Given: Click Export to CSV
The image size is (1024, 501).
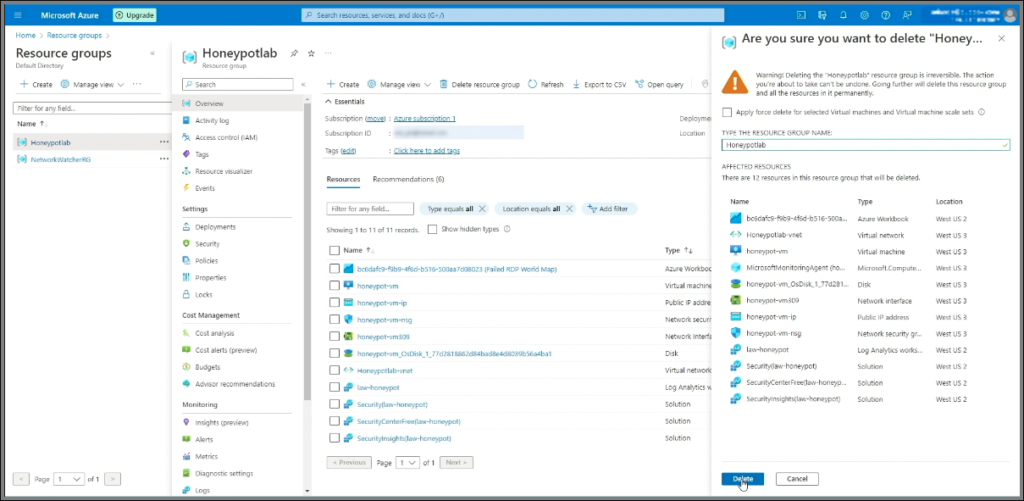Looking at the screenshot, I should 600,84.
